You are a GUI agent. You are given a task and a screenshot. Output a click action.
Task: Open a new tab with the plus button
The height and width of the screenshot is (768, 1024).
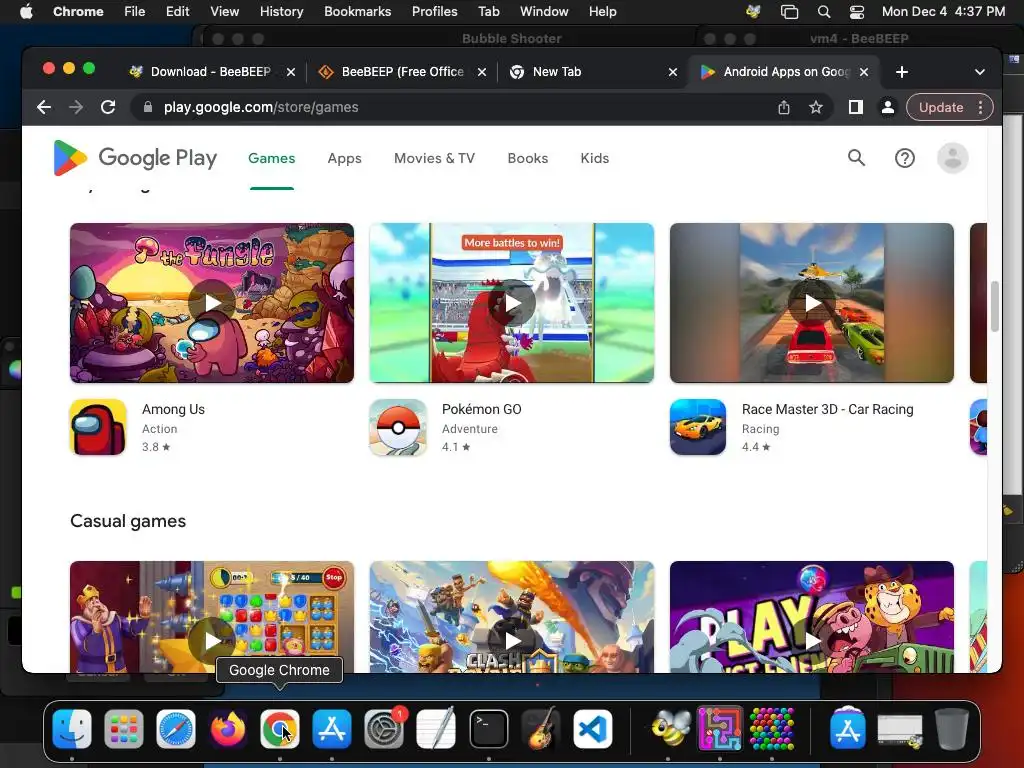pos(902,72)
